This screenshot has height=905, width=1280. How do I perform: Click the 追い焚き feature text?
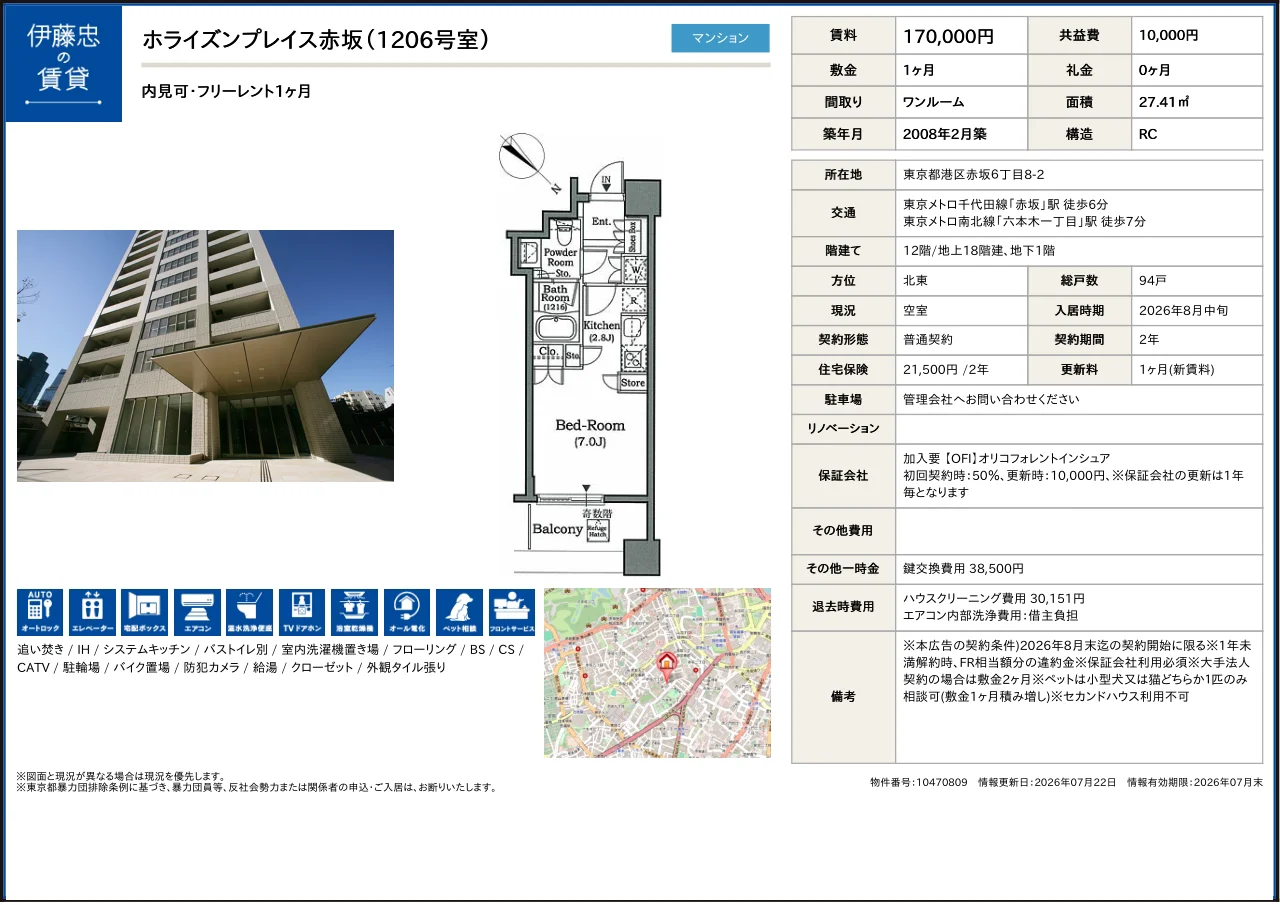point(40,650)
